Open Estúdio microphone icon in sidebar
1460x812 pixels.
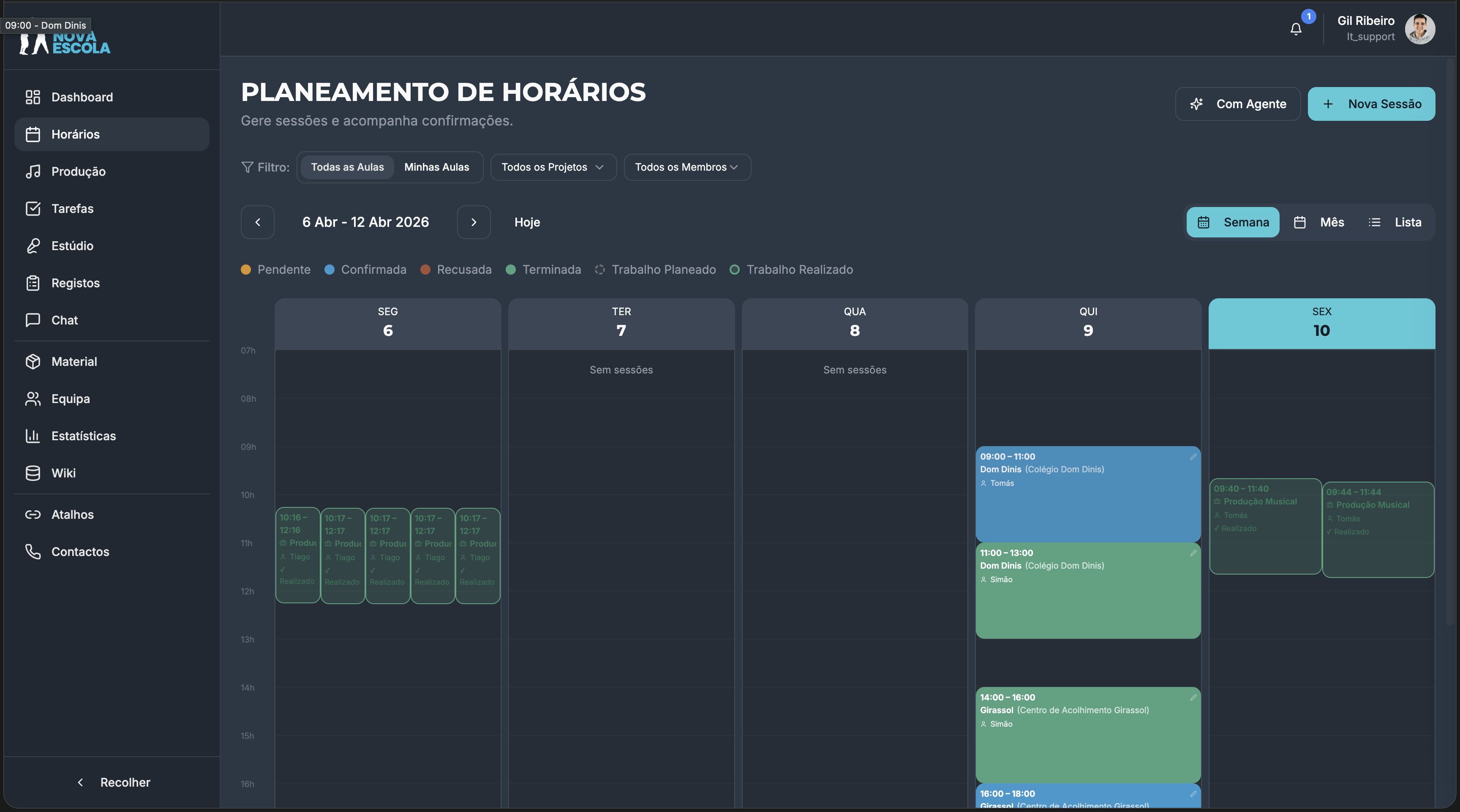click(33, 245)
